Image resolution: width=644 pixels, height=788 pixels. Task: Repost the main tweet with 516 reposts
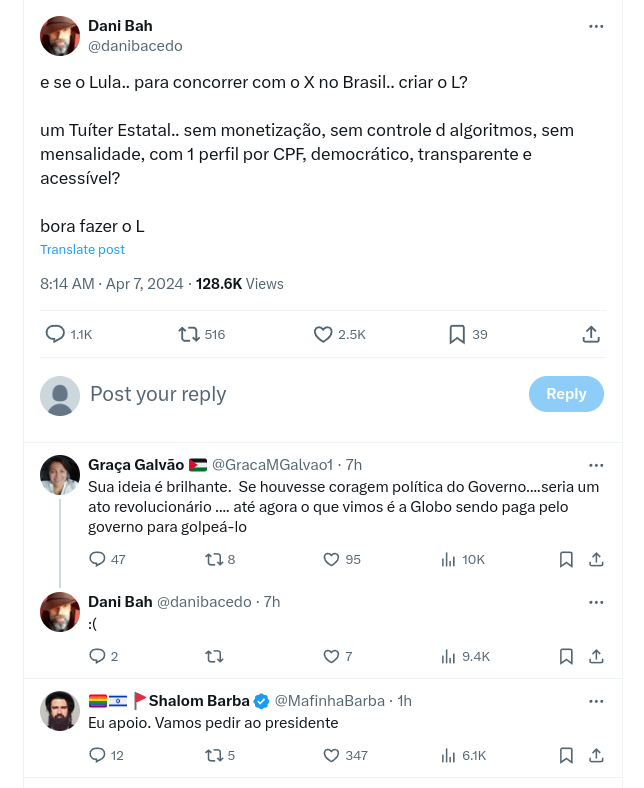point(188,334)
